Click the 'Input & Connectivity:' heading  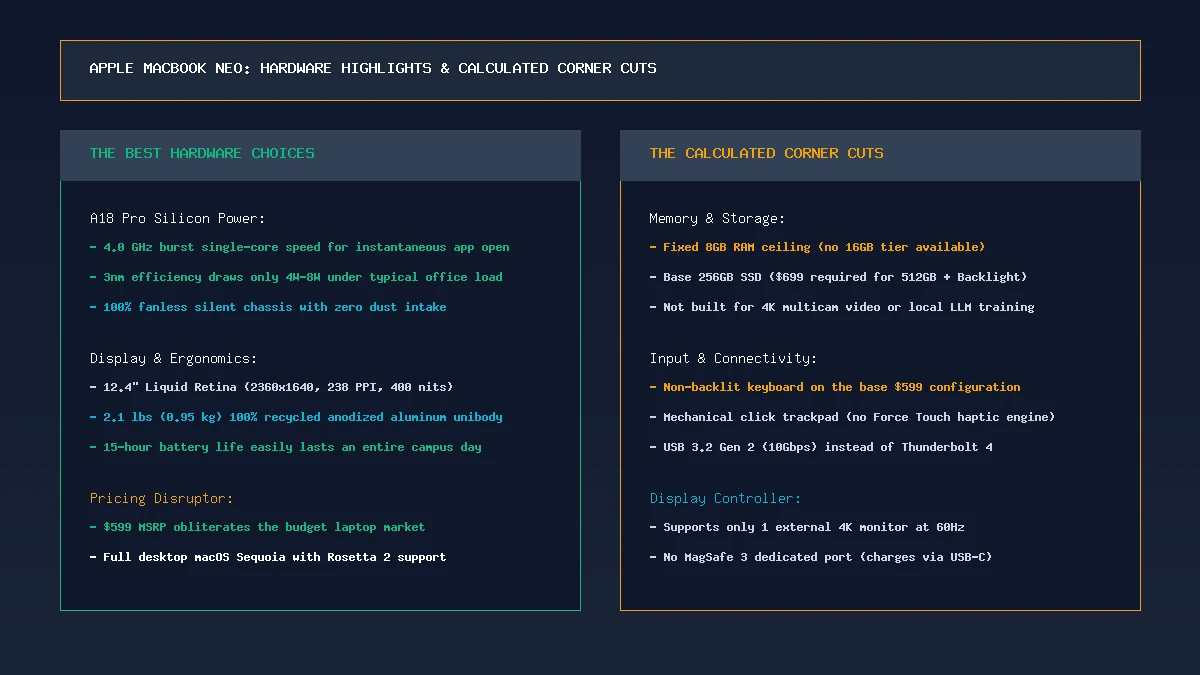[x=734, y=358]
